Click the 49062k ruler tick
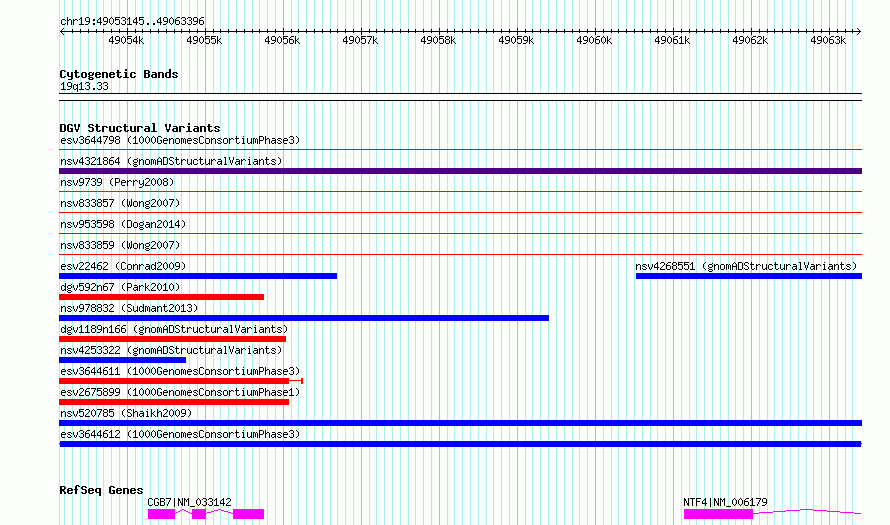890x525 pixels. point(750,40)
